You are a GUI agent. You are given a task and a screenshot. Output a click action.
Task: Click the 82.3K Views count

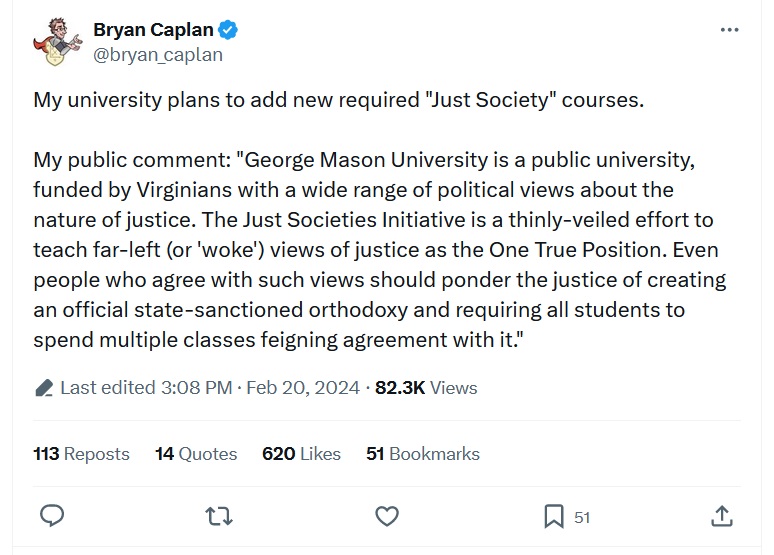[426, 388]
